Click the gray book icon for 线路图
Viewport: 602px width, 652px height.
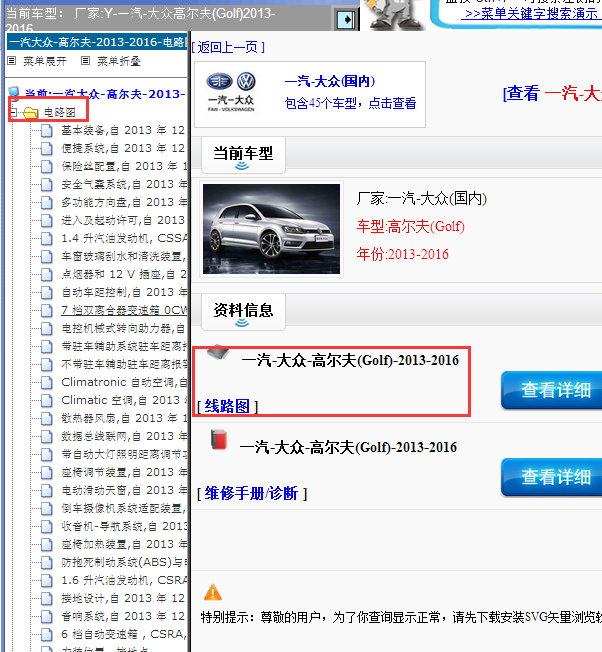tap(219, 352)
